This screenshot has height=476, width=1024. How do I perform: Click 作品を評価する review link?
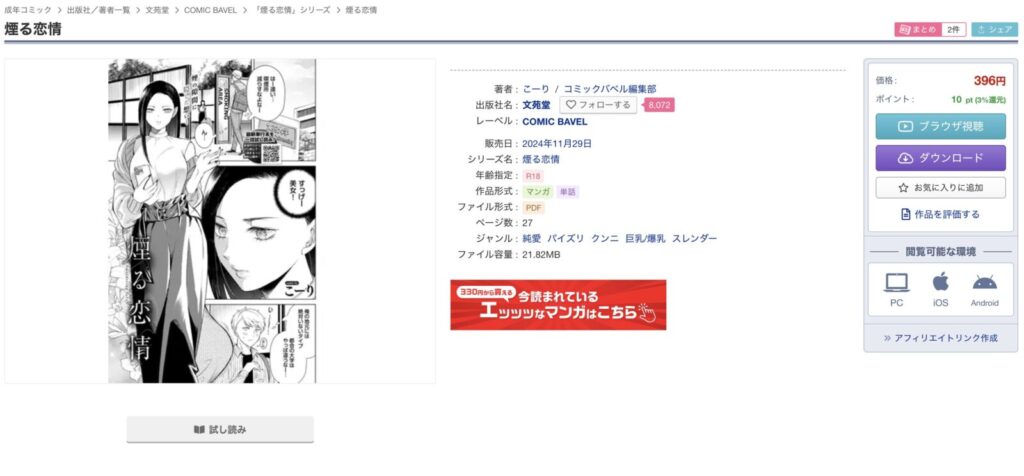click(x=940, y=214)
